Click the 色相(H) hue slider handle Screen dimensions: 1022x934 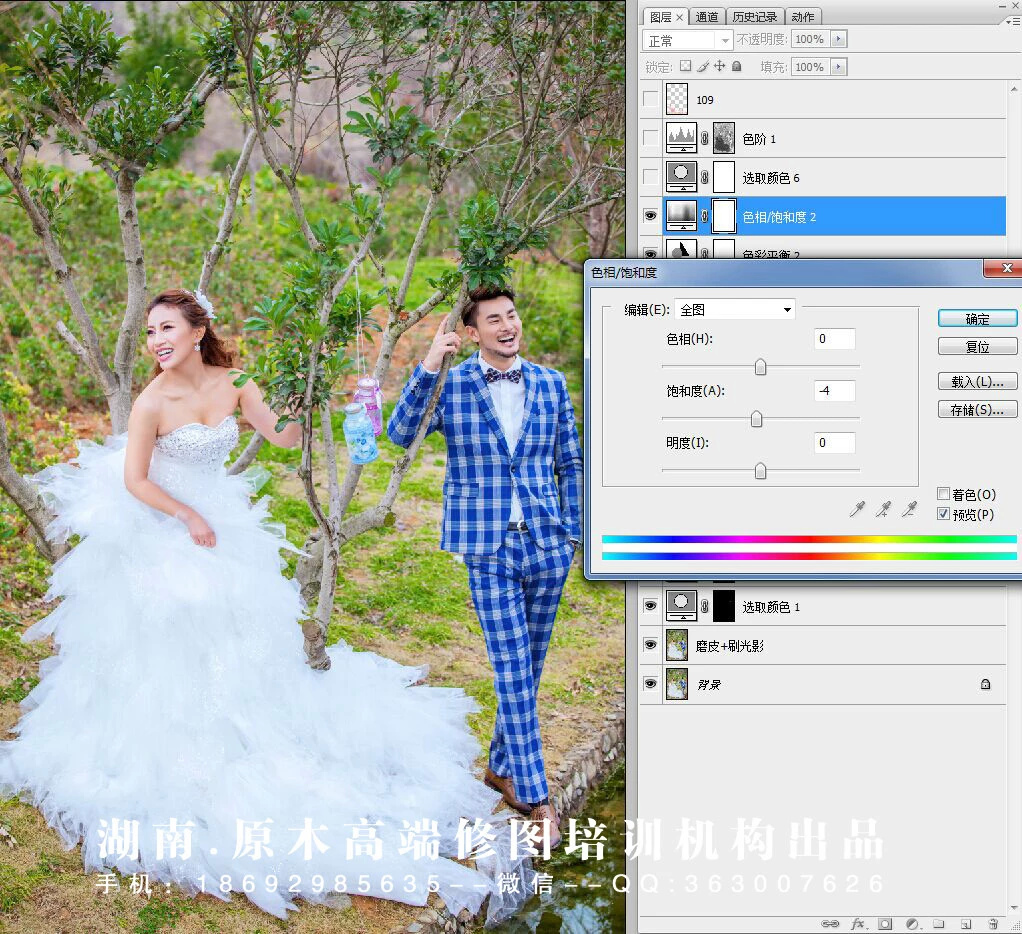click(760, 367)
